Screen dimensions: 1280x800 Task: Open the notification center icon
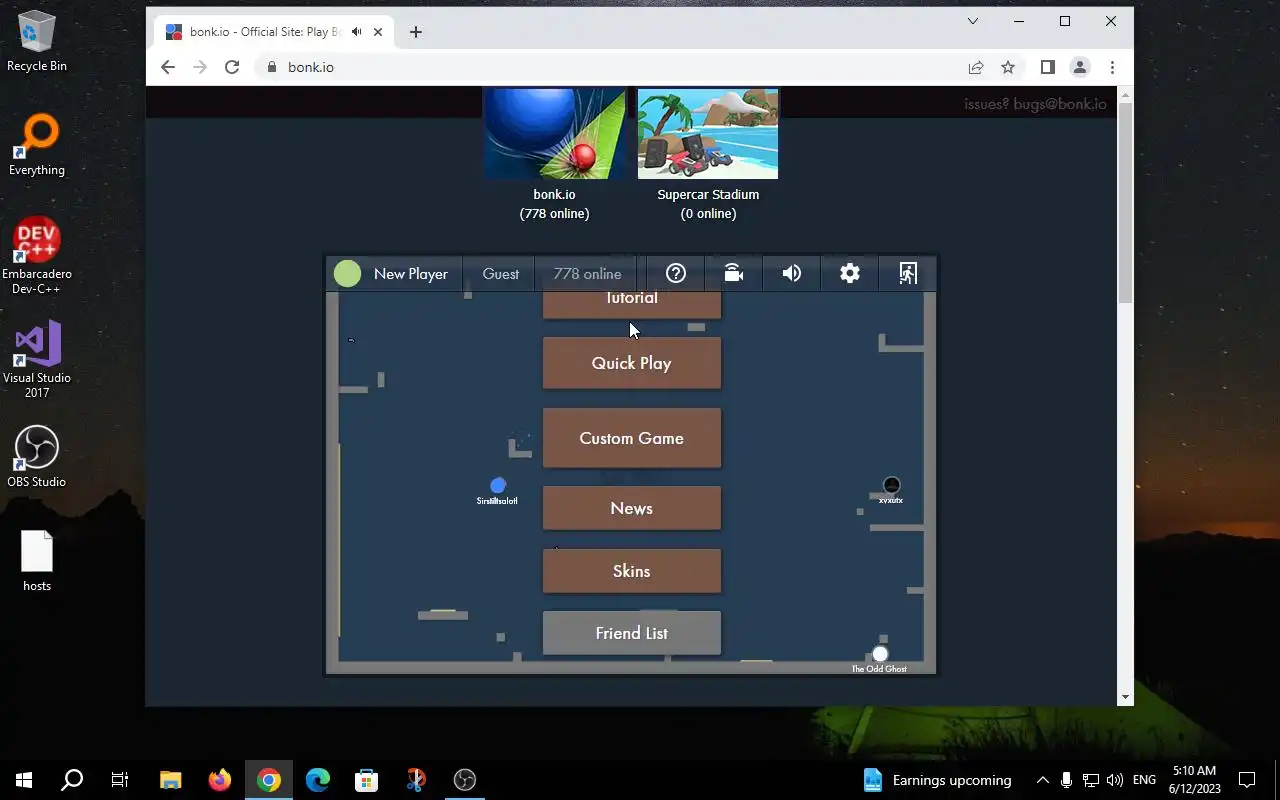tap(1247, 780)
